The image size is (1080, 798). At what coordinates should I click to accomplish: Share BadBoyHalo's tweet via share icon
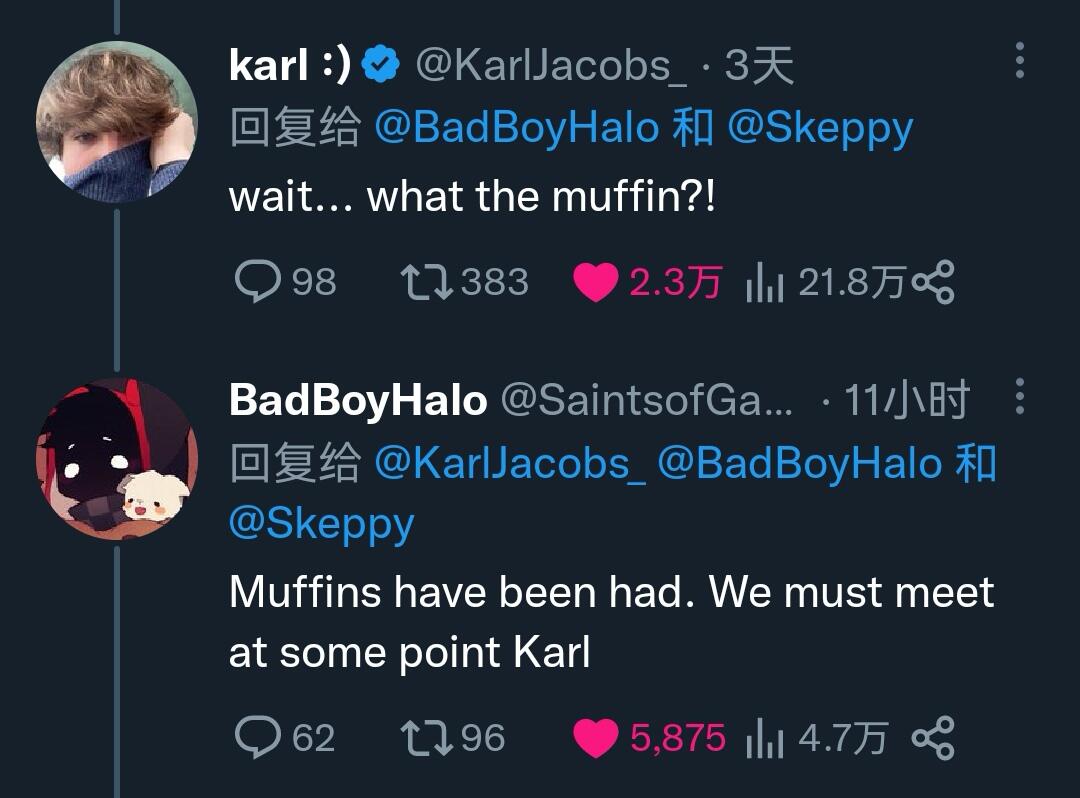(933, 737)
